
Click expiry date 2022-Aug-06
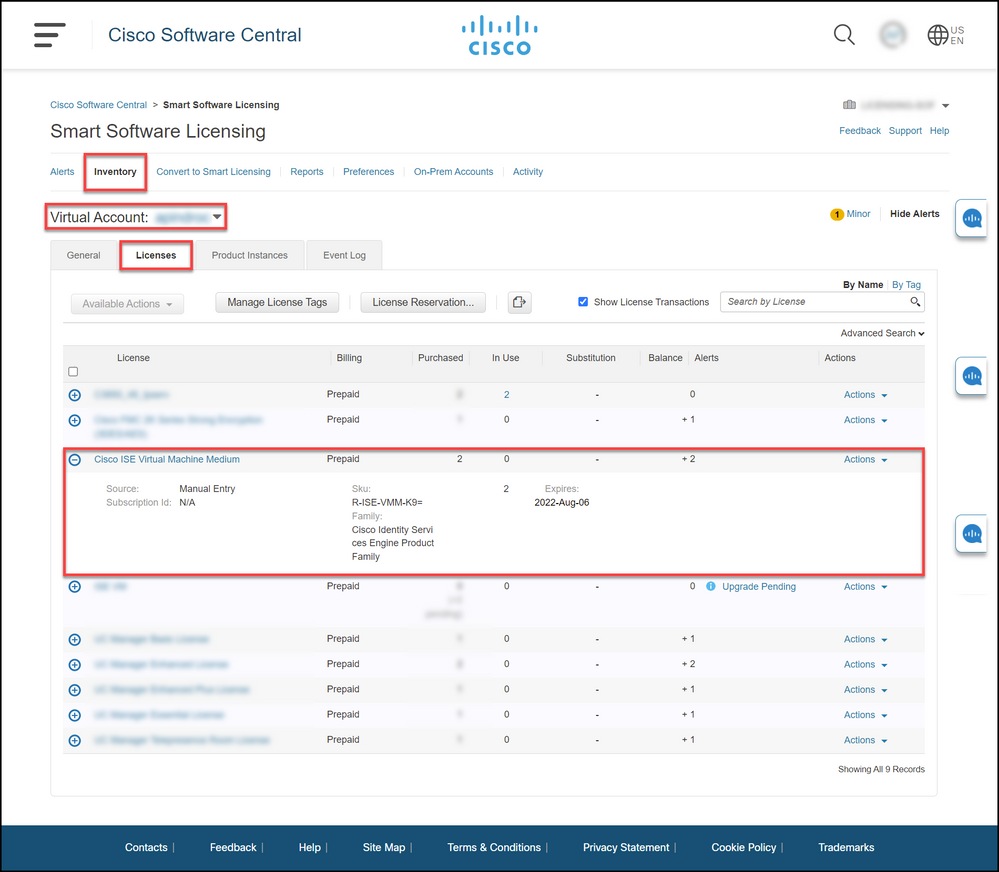pos(561,503)
